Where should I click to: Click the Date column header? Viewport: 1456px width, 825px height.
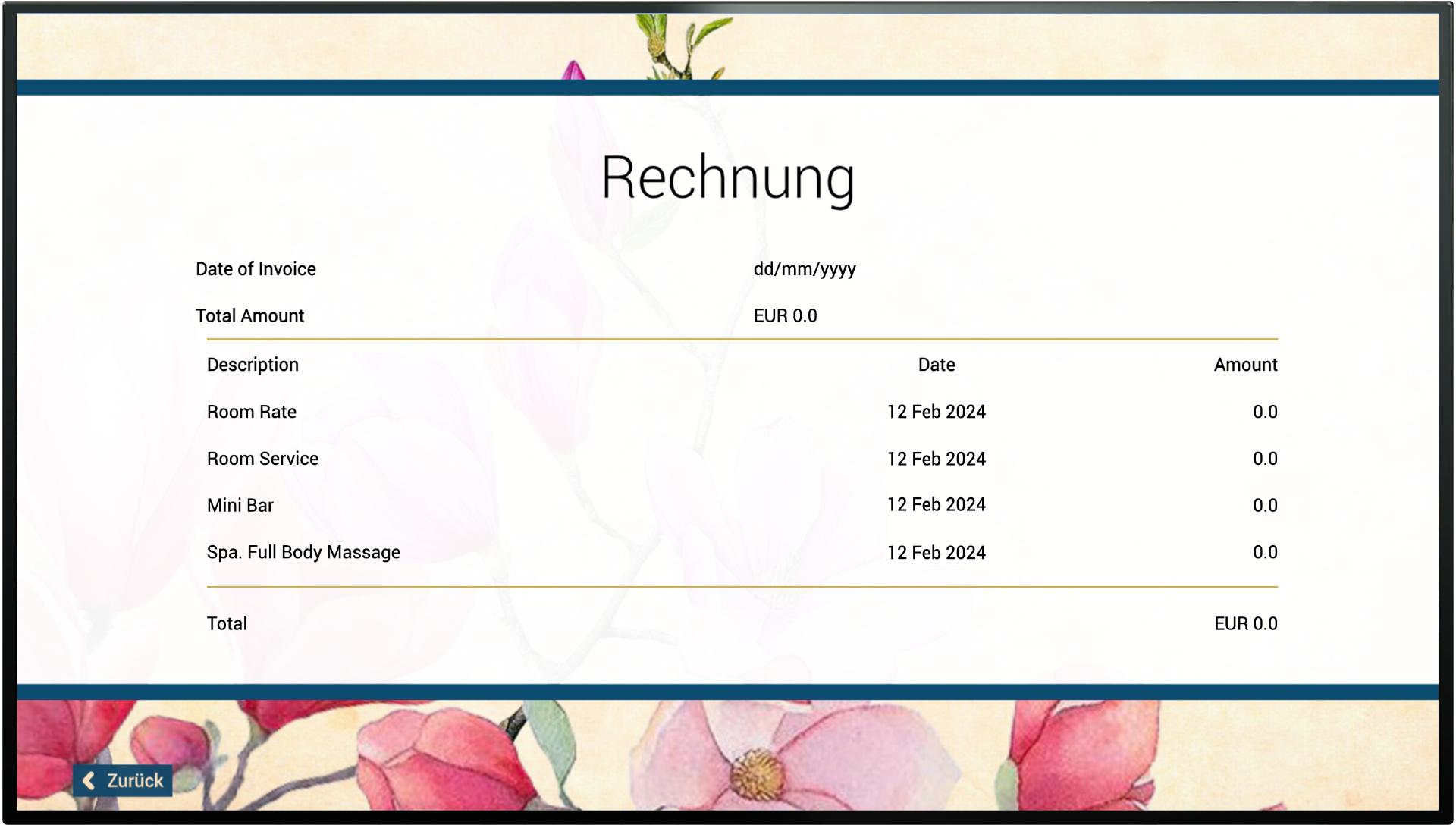(x=937, y=365)
